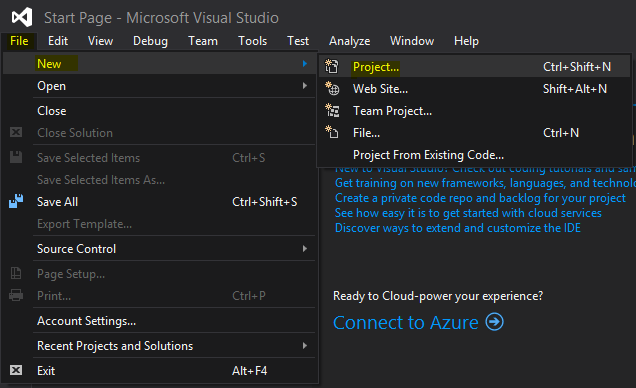Click the New Project icon in submenu
636x388 pixels.
332,66
